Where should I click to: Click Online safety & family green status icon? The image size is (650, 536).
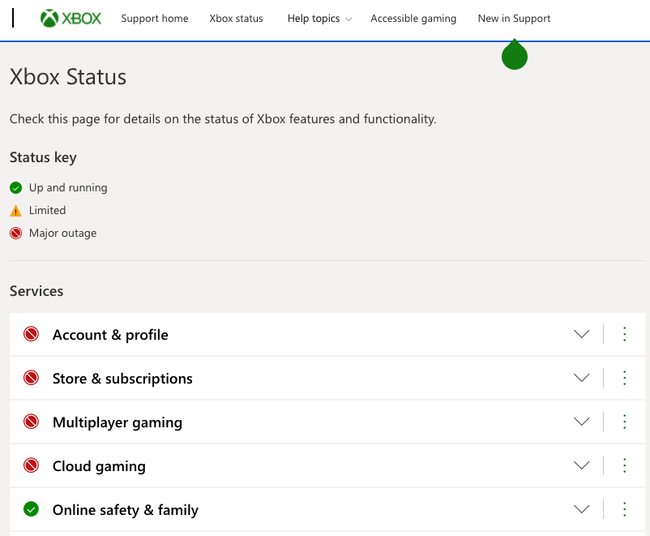pos(31,509)
